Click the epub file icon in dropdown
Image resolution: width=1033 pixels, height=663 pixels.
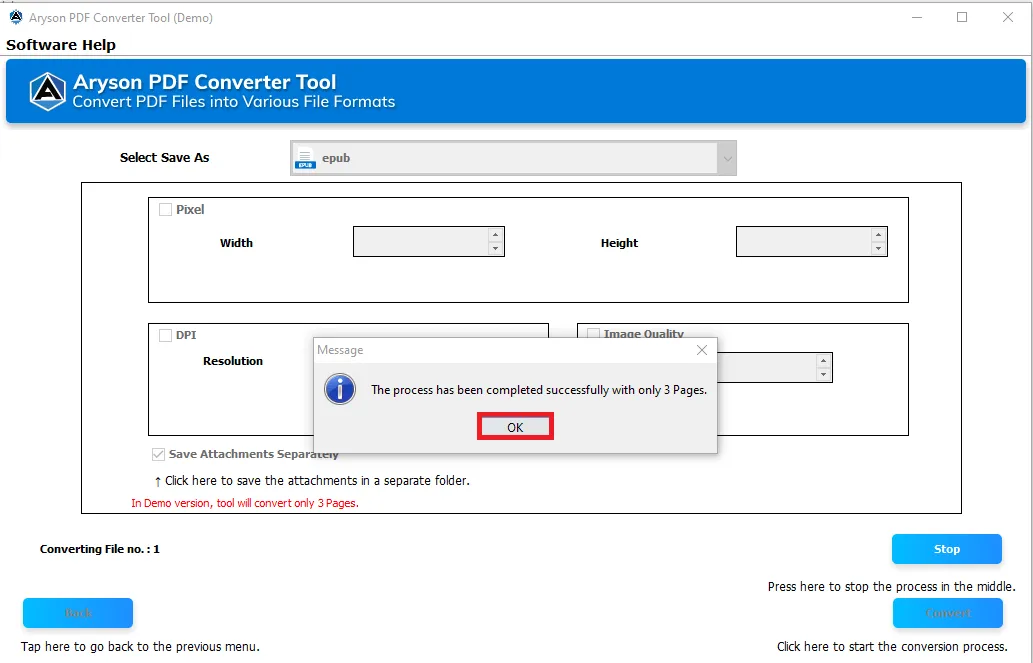click(305, 158)
